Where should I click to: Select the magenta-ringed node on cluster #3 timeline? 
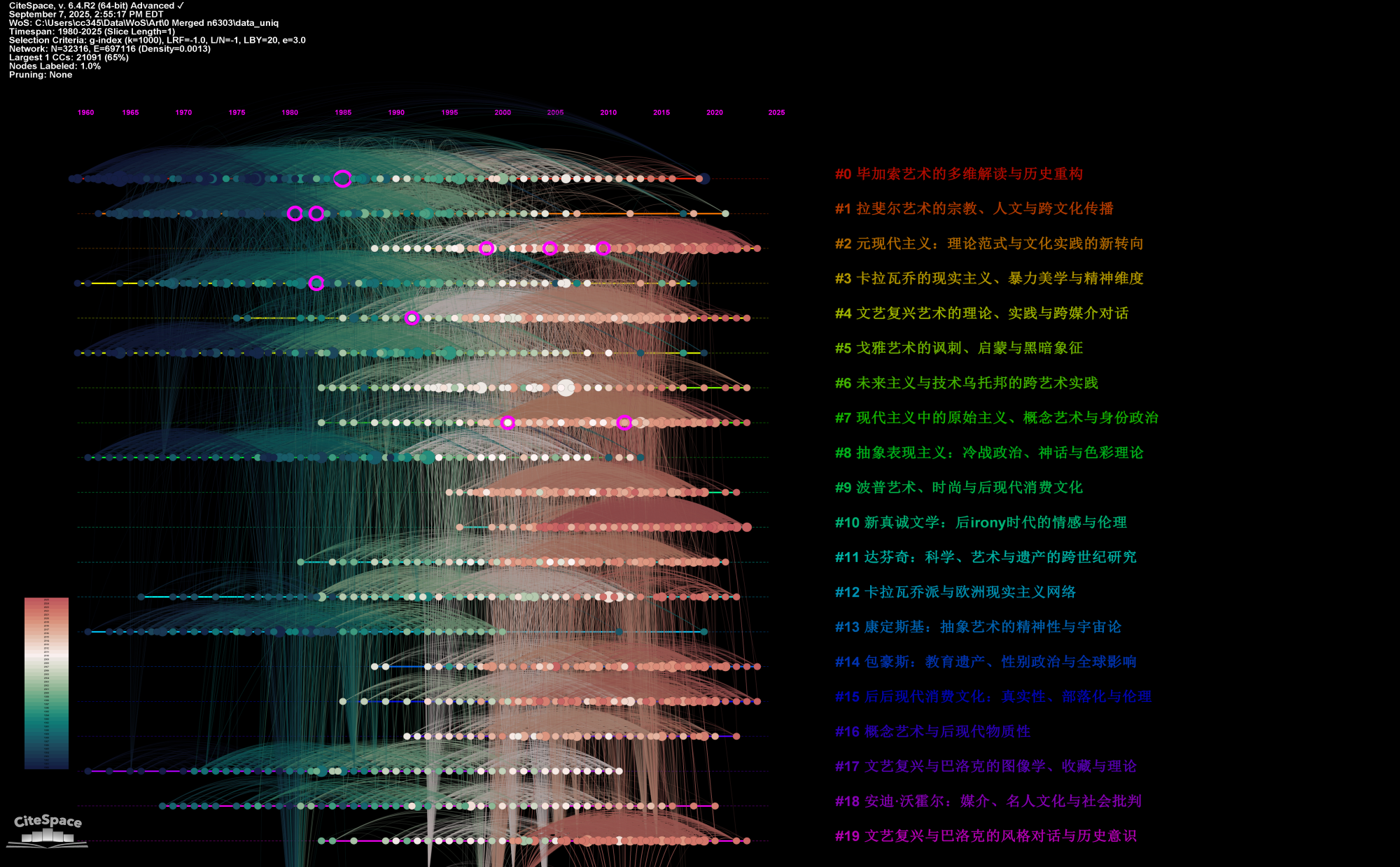tap(316, 283)
